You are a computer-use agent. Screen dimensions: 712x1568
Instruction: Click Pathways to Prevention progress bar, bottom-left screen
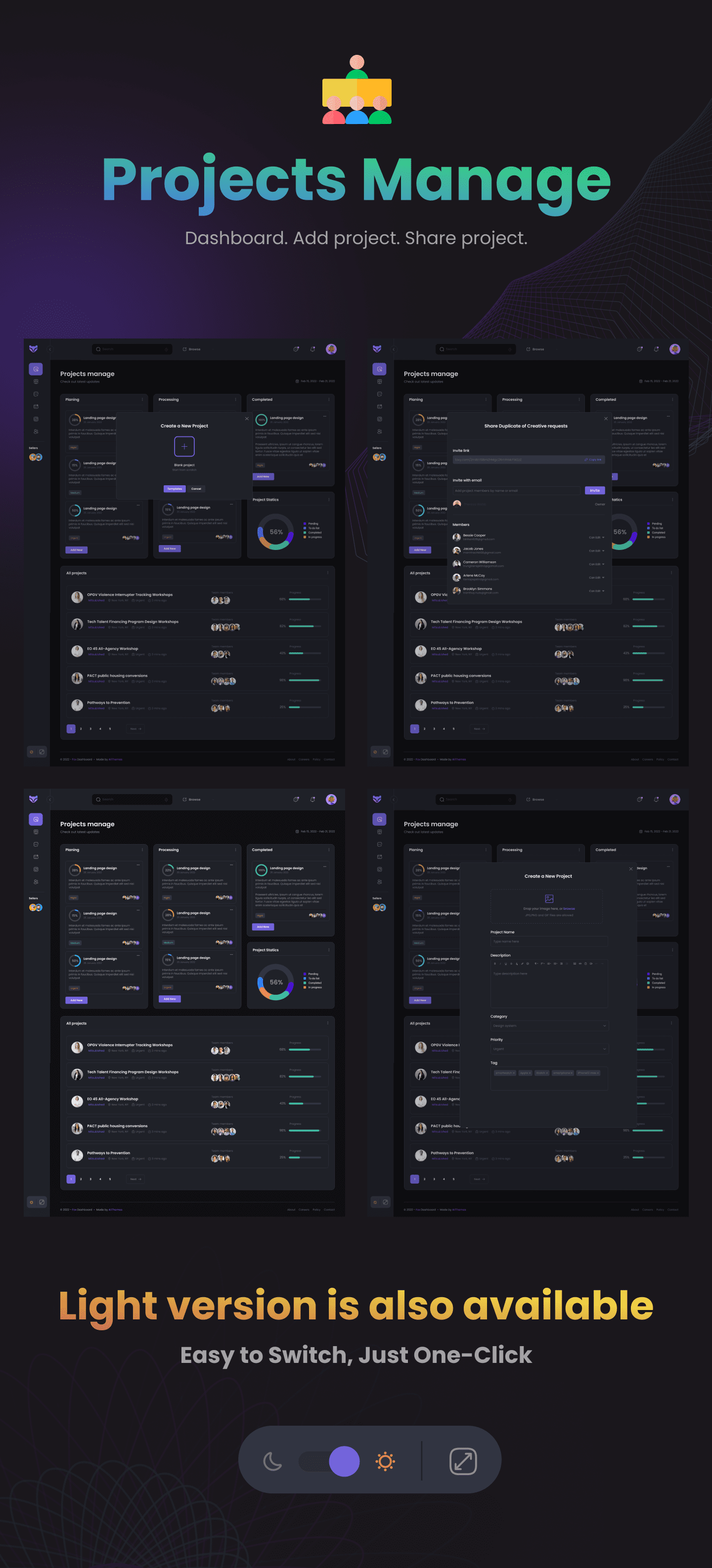(x=305, y=1157)
